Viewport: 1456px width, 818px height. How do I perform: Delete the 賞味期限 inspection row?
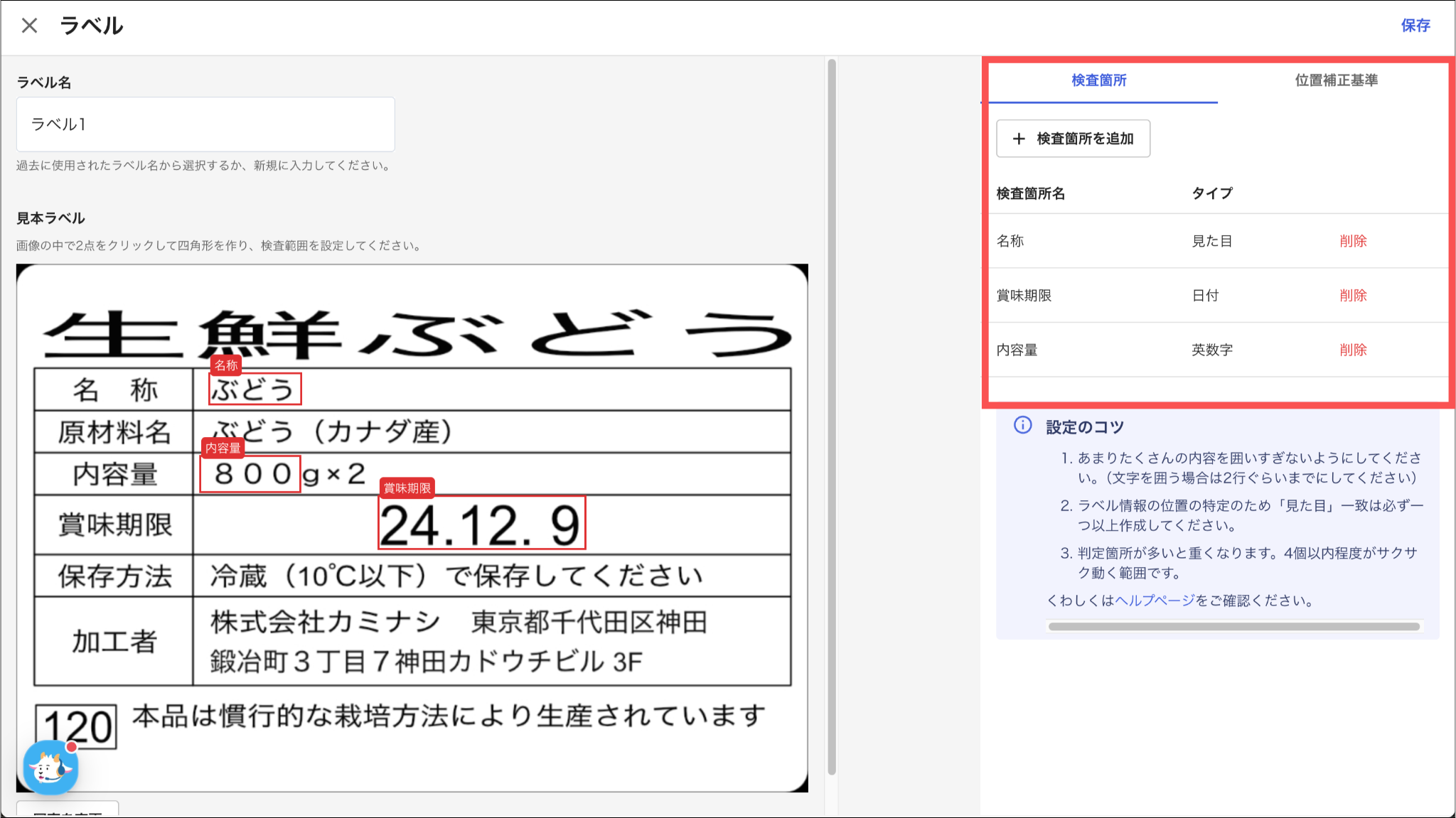(x=1353, y=295)
